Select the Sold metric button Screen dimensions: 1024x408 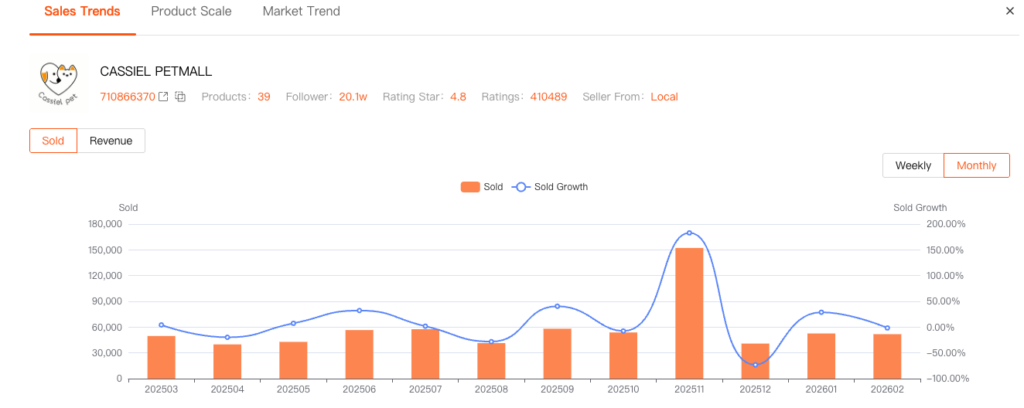[53, 141]
